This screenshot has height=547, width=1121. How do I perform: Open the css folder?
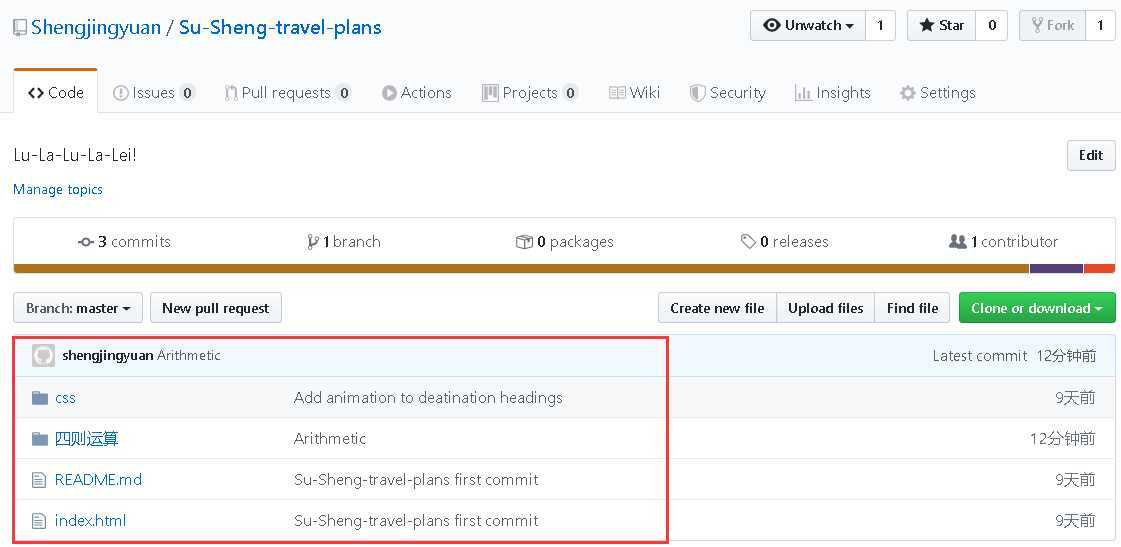pyautogui.click(x=65, y=398)
